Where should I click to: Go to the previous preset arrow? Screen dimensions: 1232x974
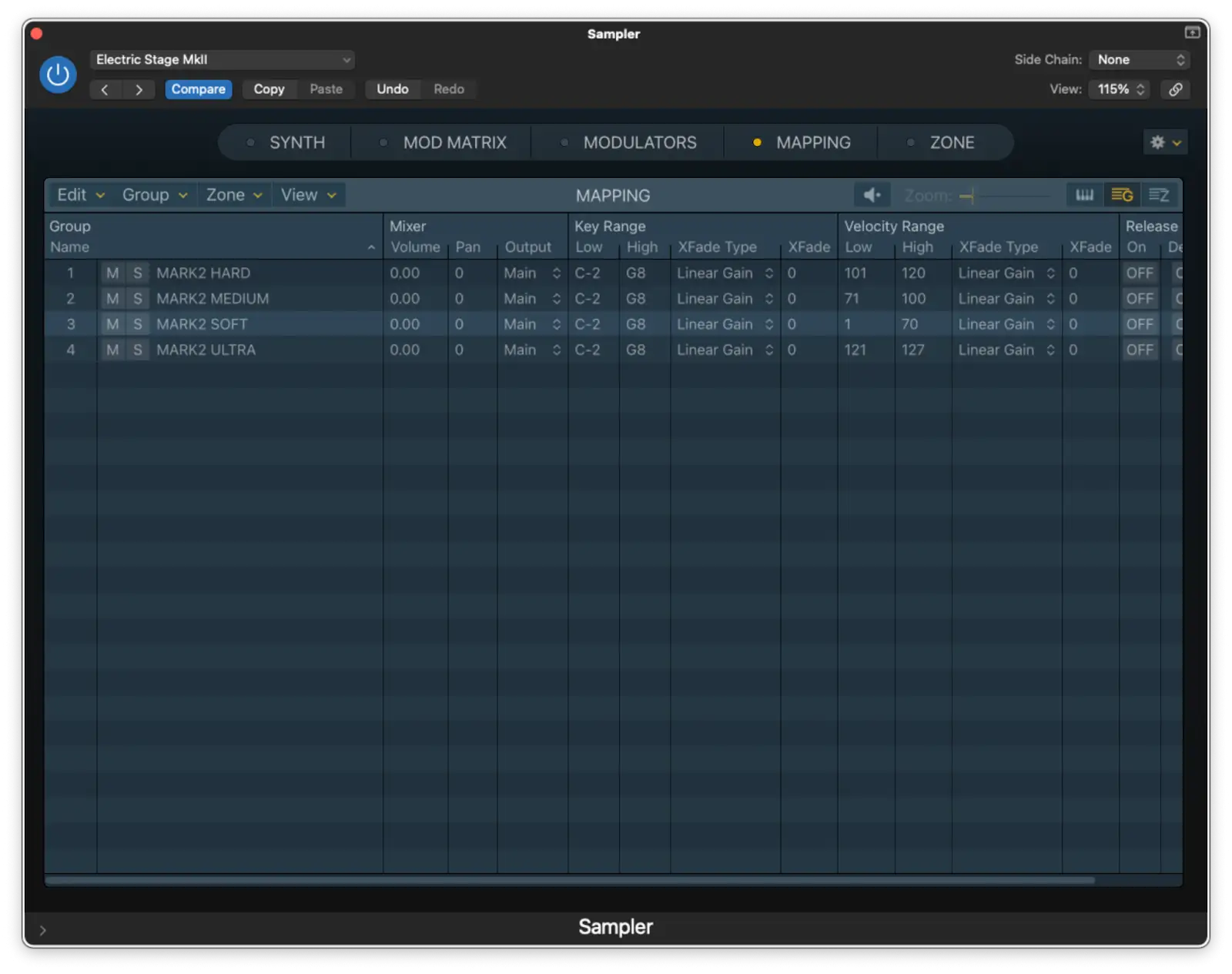(x=105, y=89)
